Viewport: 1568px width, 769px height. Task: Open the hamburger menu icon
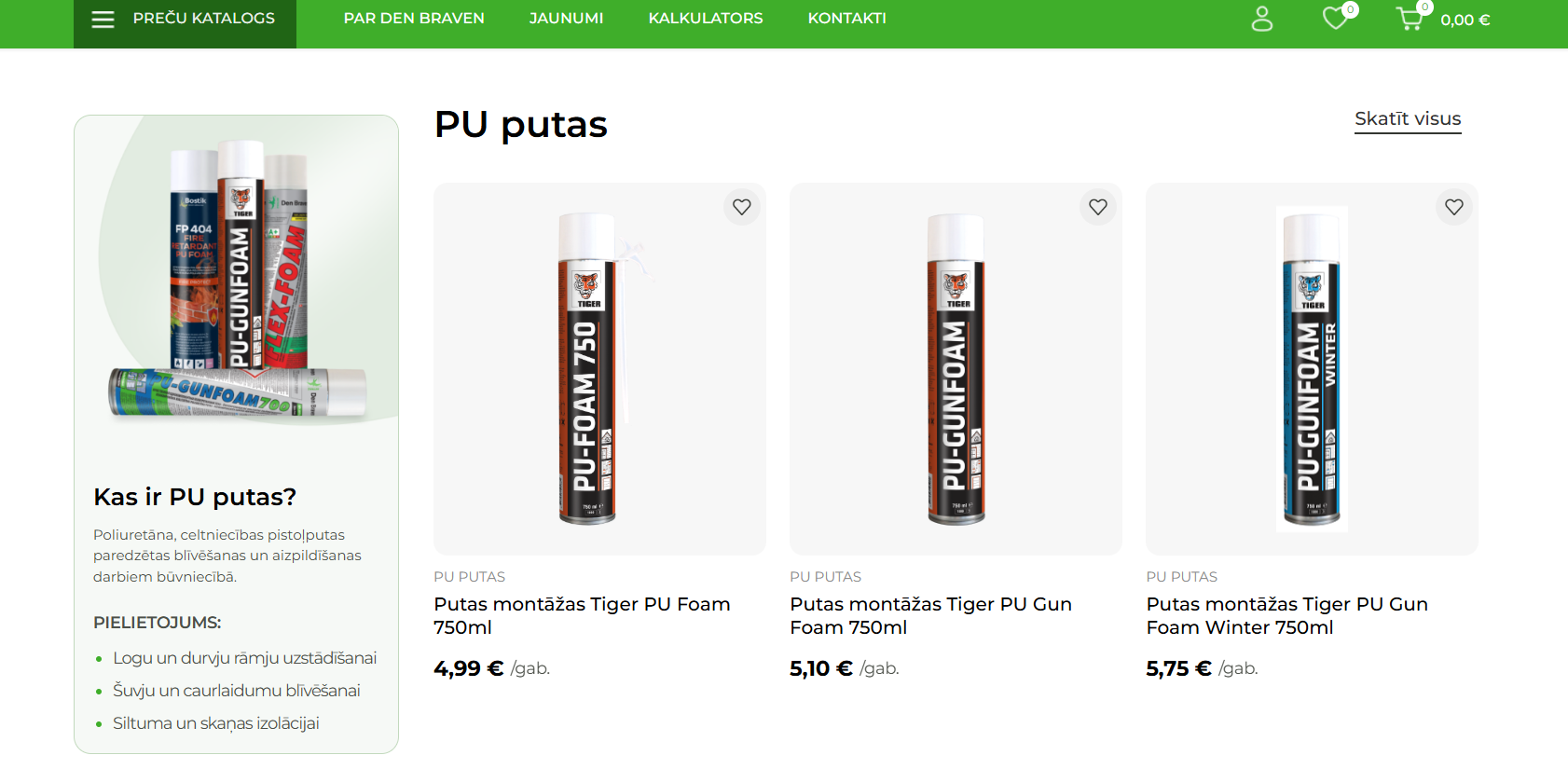103,19
